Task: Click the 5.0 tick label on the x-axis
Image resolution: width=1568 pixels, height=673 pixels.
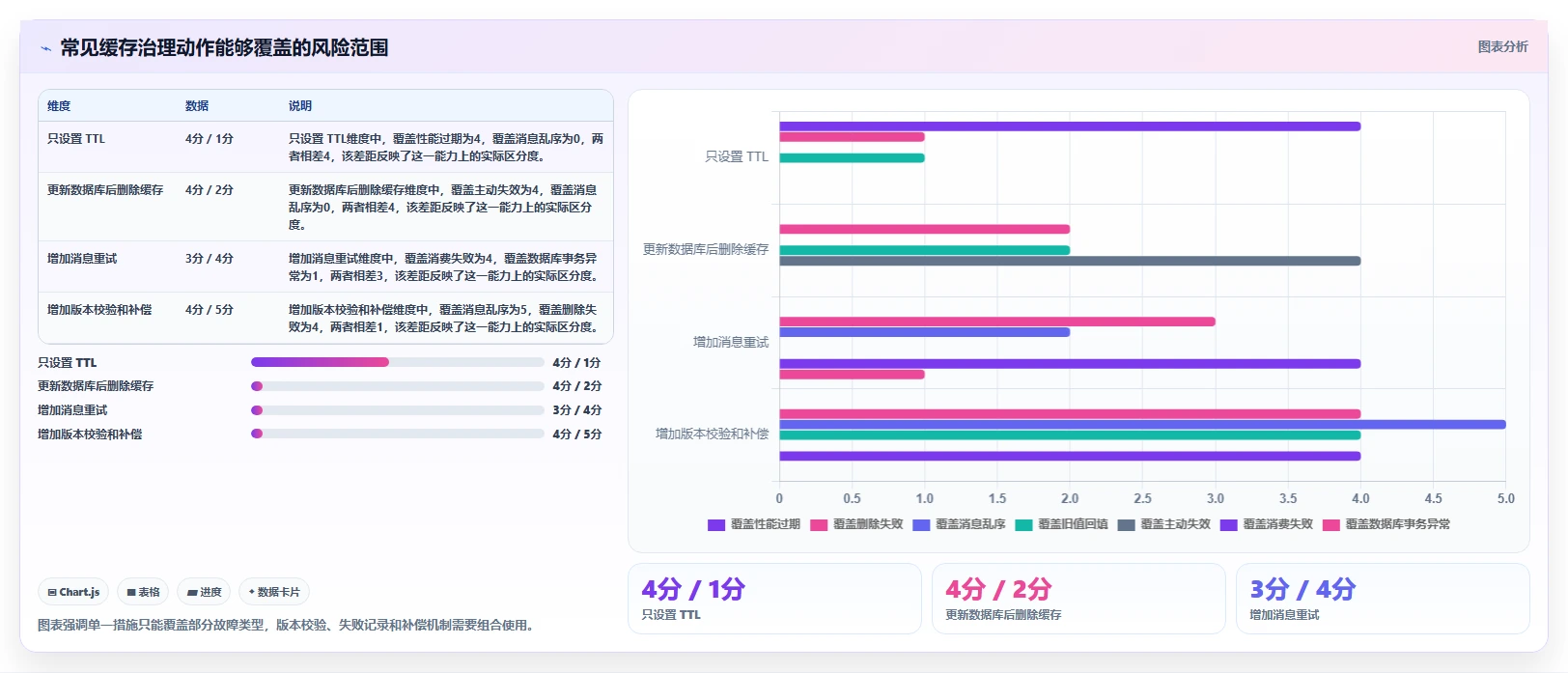Action: click(x=1506, y=499)
